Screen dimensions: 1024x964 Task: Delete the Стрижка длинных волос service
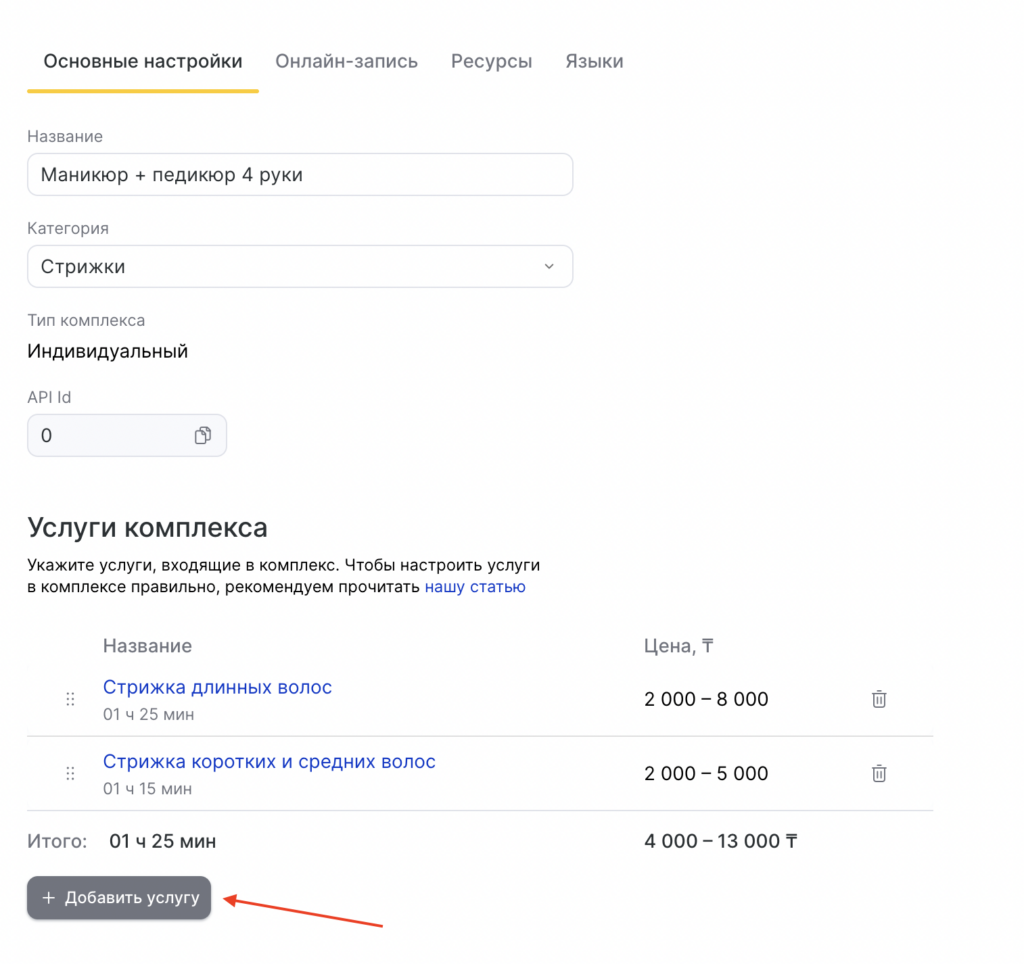[878, 699]
